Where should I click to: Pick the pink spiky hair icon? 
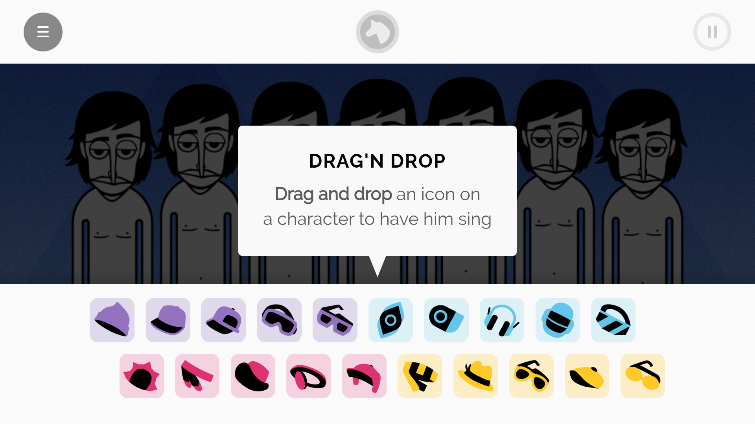pyautogui.click(x=142, y=376)
